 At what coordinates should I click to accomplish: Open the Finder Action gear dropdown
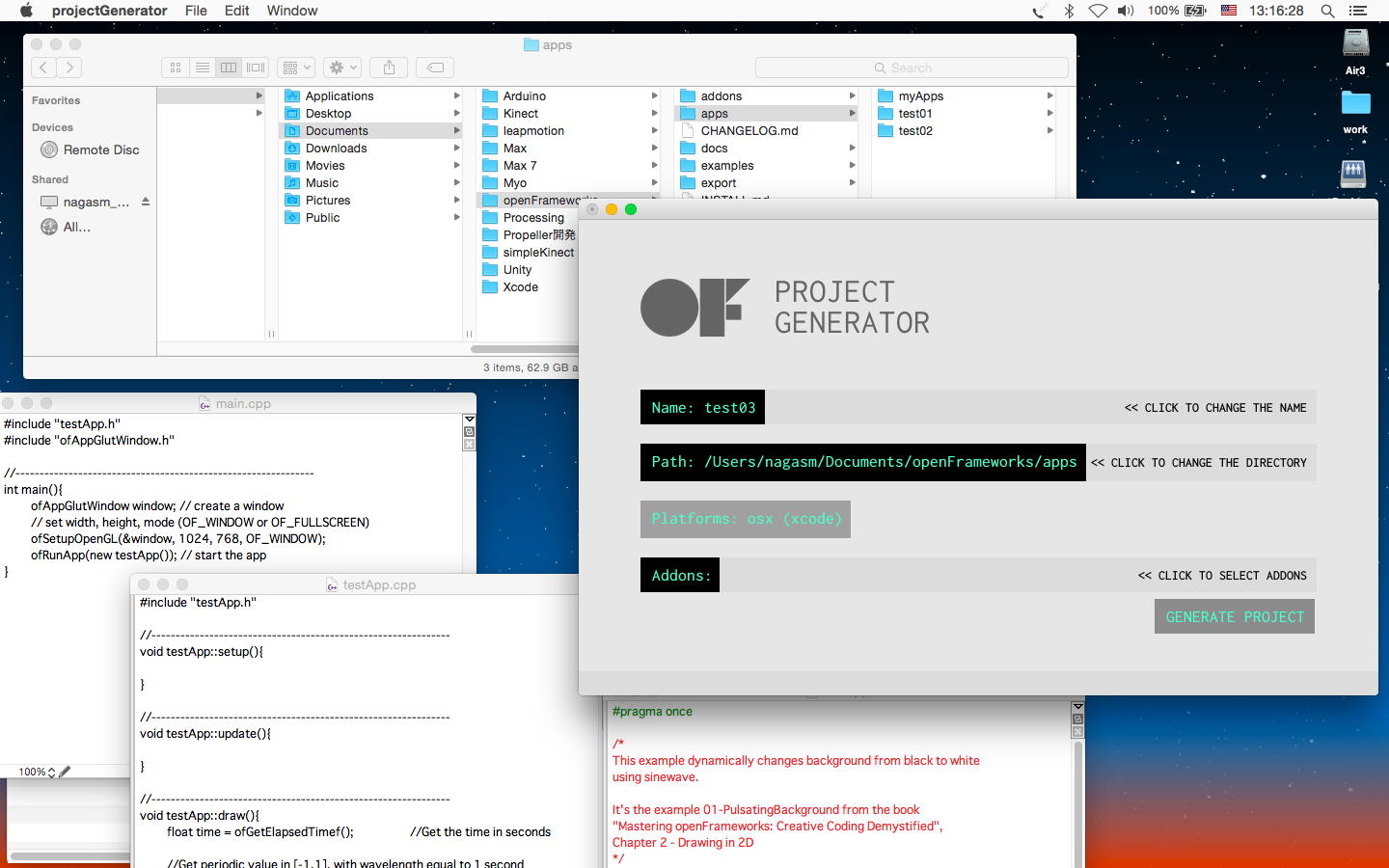click(342, 68)
